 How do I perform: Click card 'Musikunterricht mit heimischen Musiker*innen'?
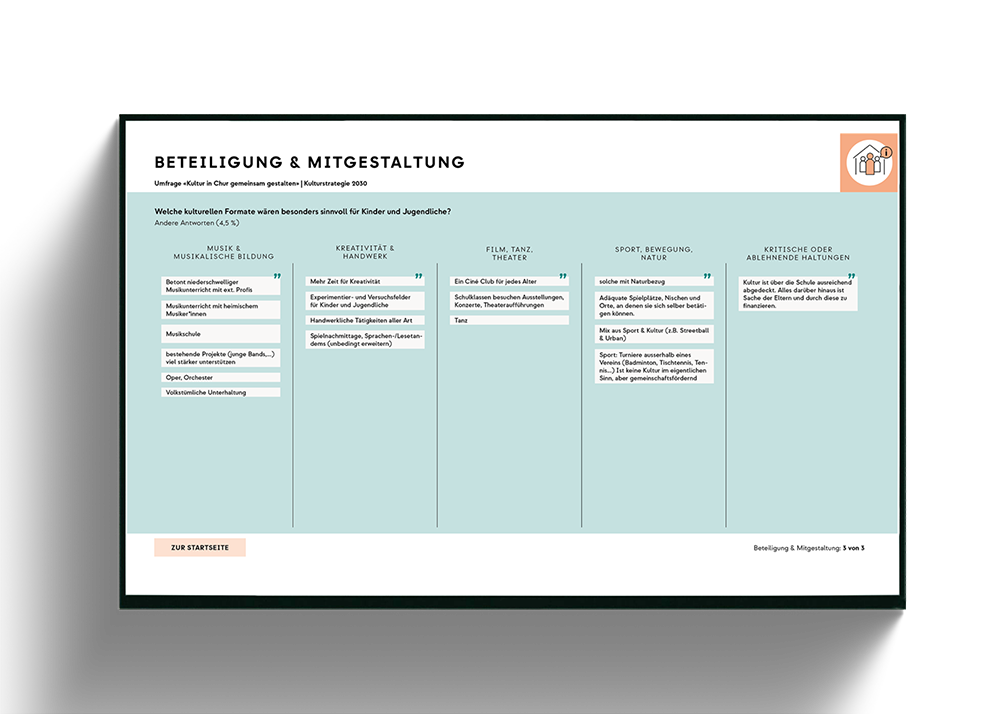pyautogui.click(x=221, y=310)
